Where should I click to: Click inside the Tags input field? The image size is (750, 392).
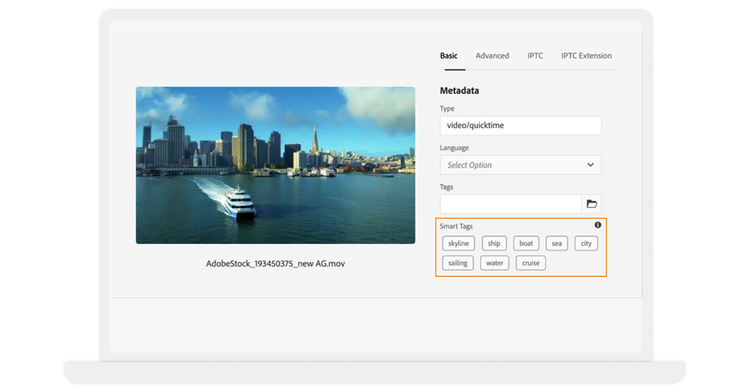[x=511, y=204]
